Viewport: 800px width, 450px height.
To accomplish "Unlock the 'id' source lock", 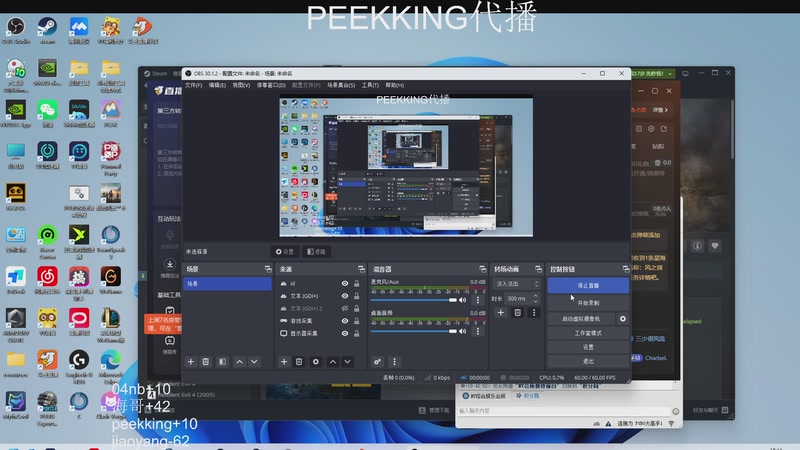I will pyautogui.click(x=357, y=284).
